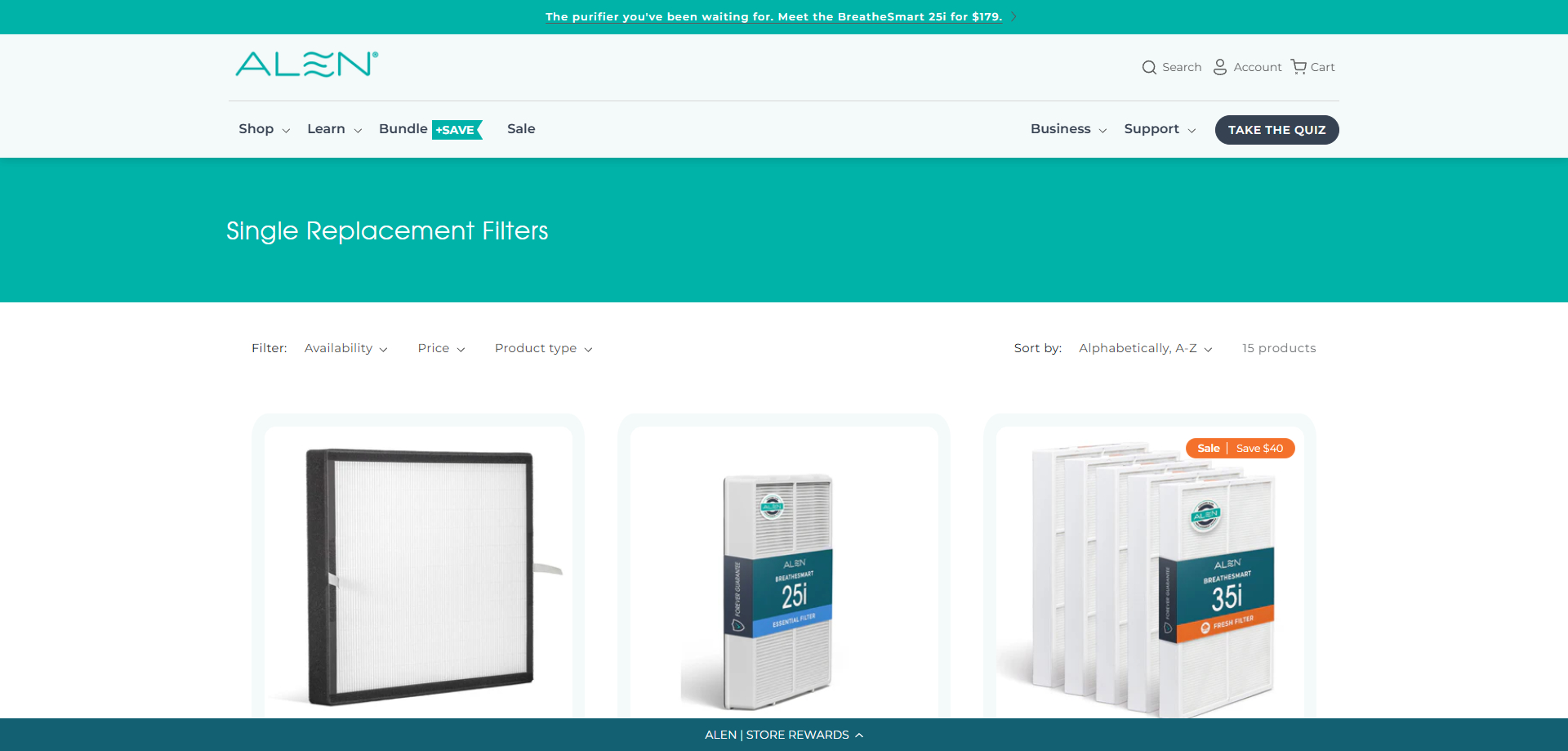Open the shopping cart icon
This screenshot has width=1568, height=751.
pyautogui.click(x=1298, y=67)
